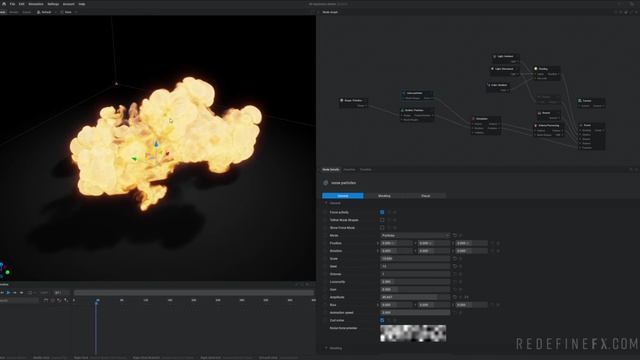Click the Bias Y field

point(434,305)
